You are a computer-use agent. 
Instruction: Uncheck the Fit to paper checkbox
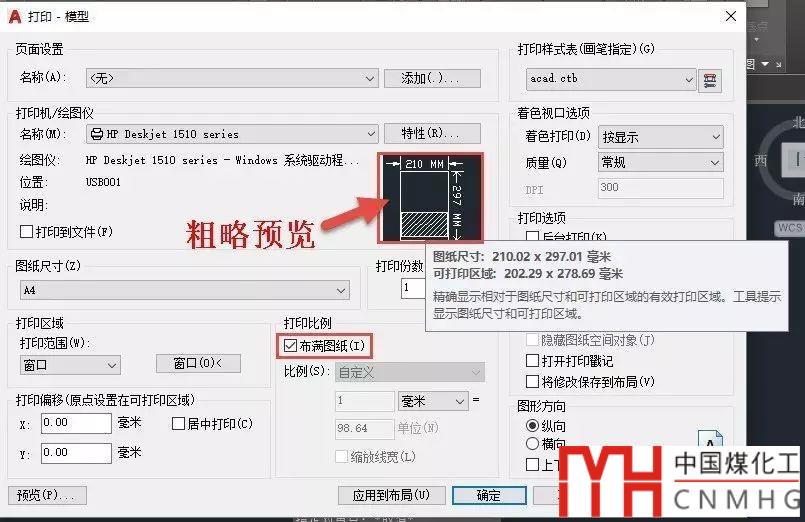[291, 345]
